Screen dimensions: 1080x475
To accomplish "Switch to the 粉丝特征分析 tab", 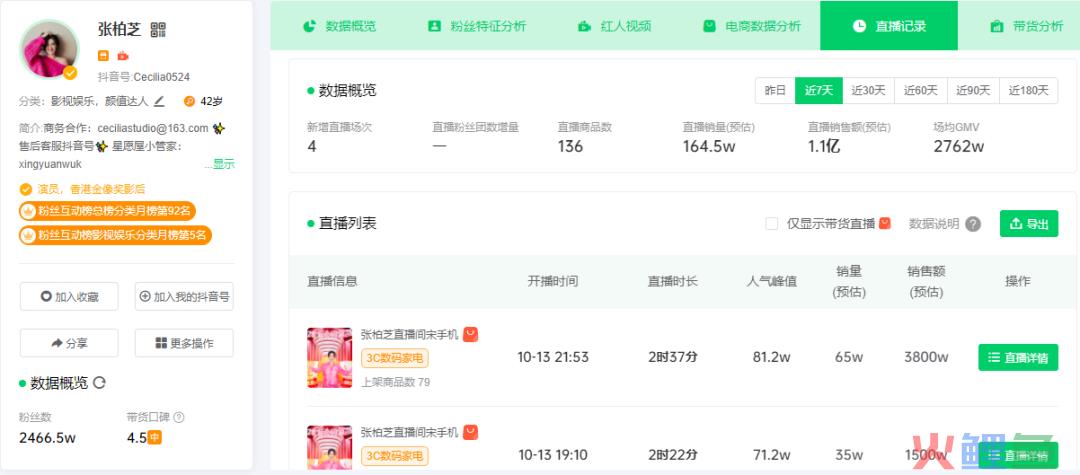I will [477, 26].
